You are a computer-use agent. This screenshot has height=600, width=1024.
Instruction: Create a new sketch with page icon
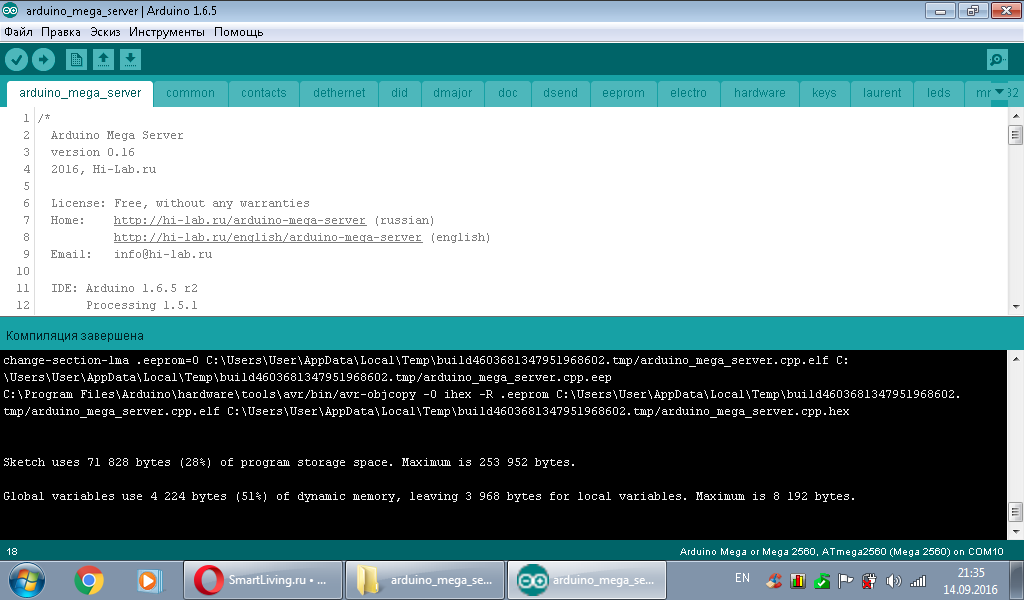76,60
